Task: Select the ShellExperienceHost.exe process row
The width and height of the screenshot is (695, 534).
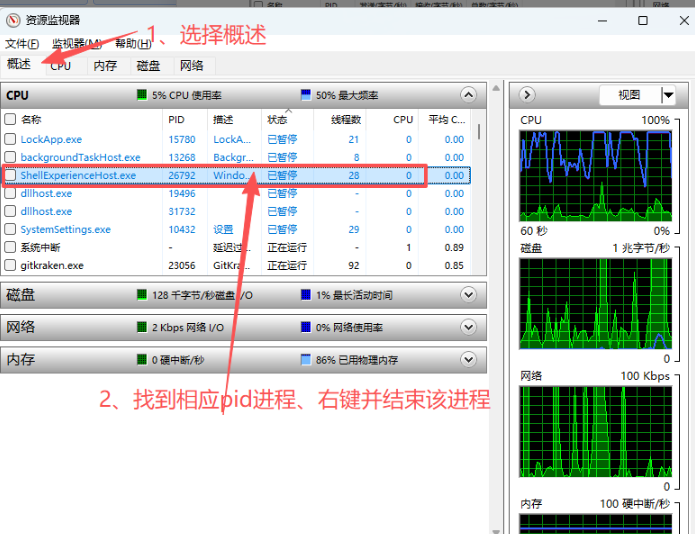Action: click(x=236, y=175)
